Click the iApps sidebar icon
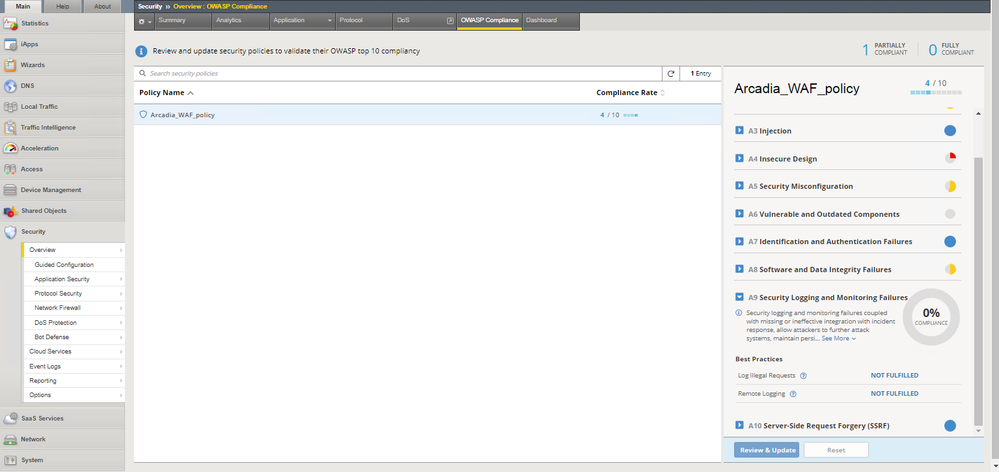Viewport: 999px width, 472px height. 10,45
